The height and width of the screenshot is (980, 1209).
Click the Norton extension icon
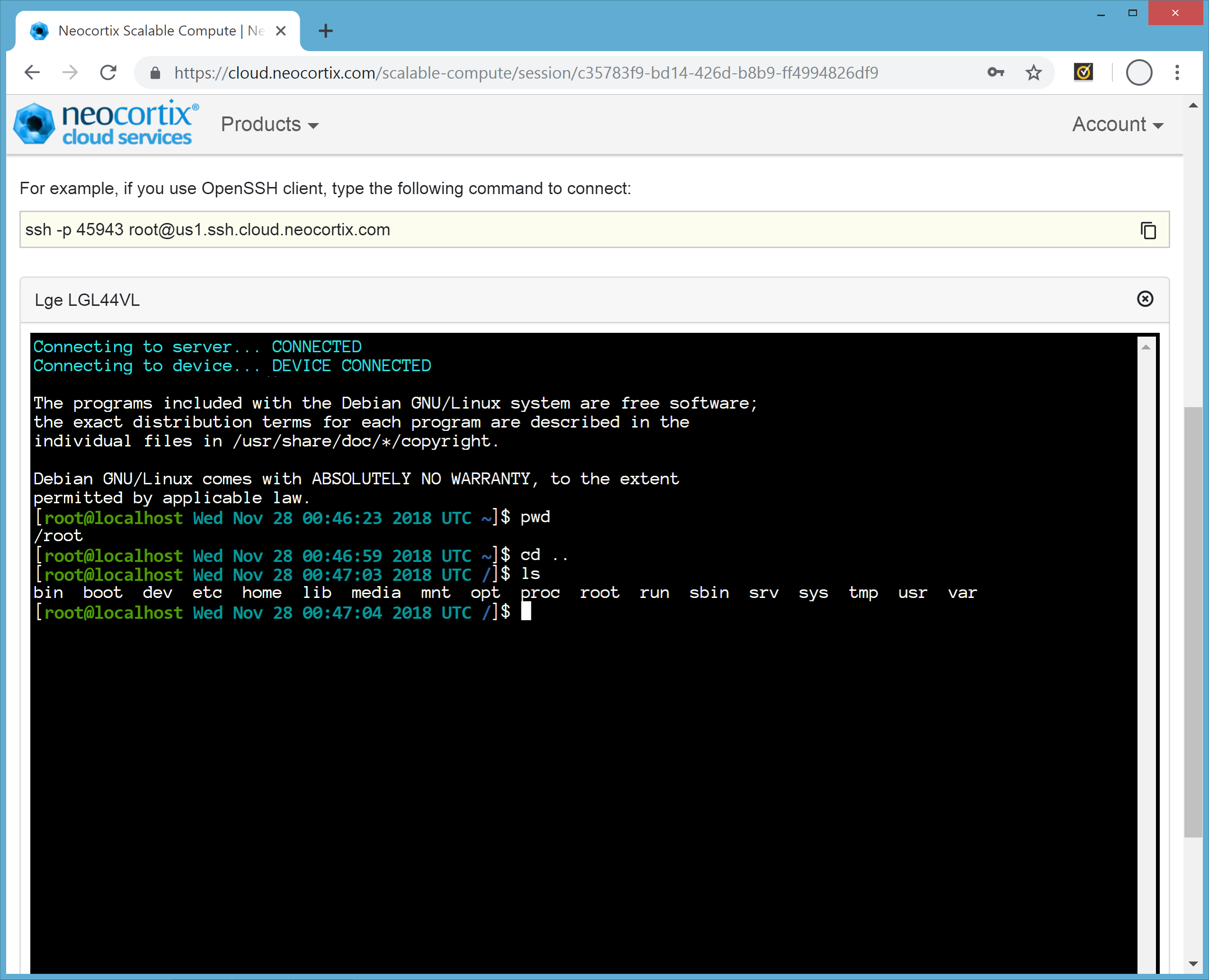click(x=1083, y=72)
